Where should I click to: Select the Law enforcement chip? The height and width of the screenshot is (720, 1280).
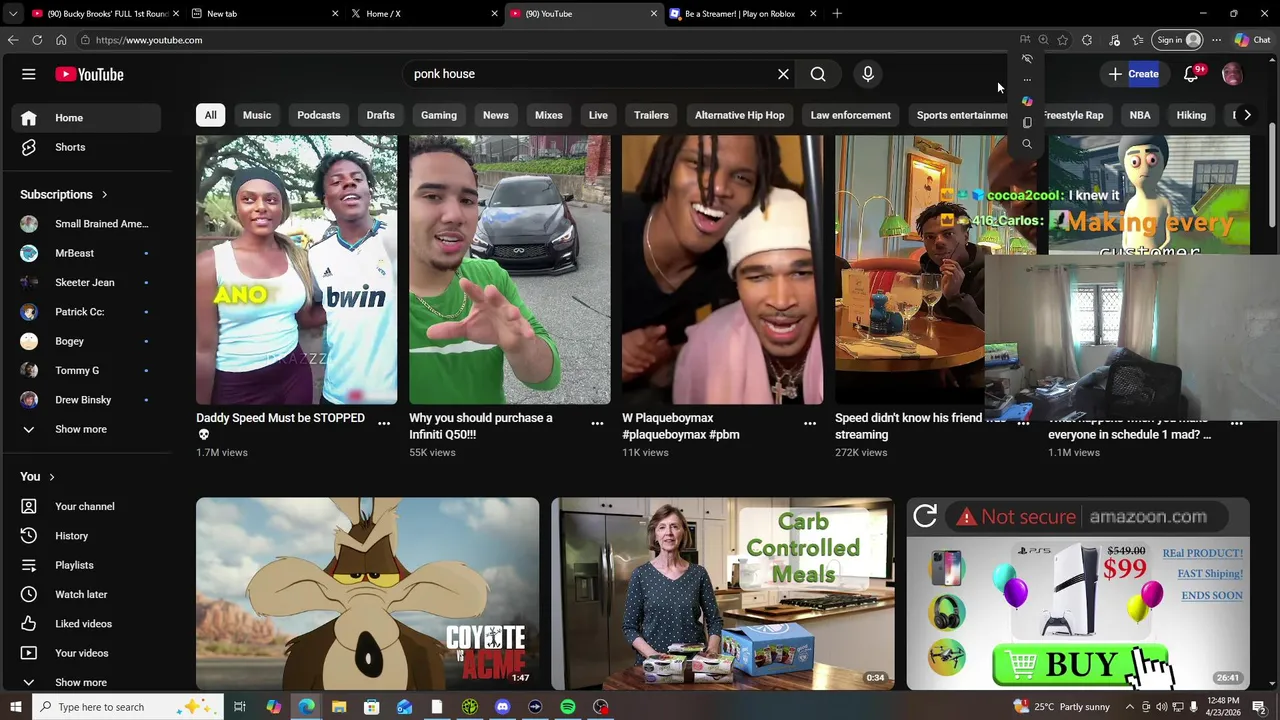click(851, 115)
